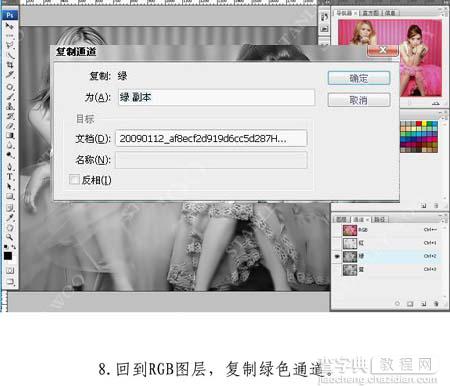Viewport: 450px width, 386px height.
Task: Switch to the 信息 Info tab
Action: click(x=390, y=13)
